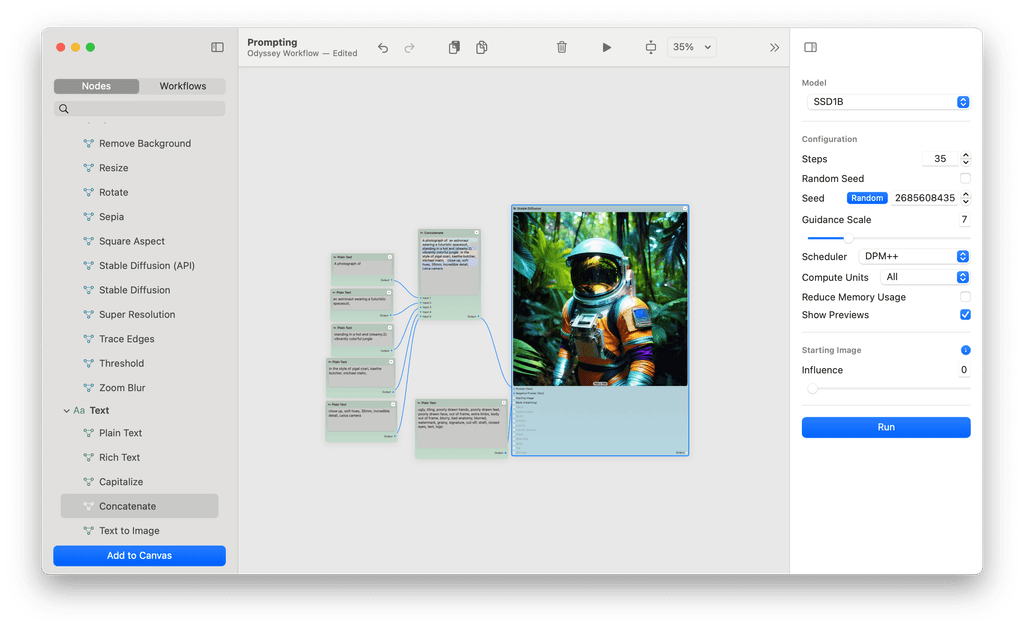
Task: Open the zoom level dropdown showing 35%
Action: [x=691, y=47]
